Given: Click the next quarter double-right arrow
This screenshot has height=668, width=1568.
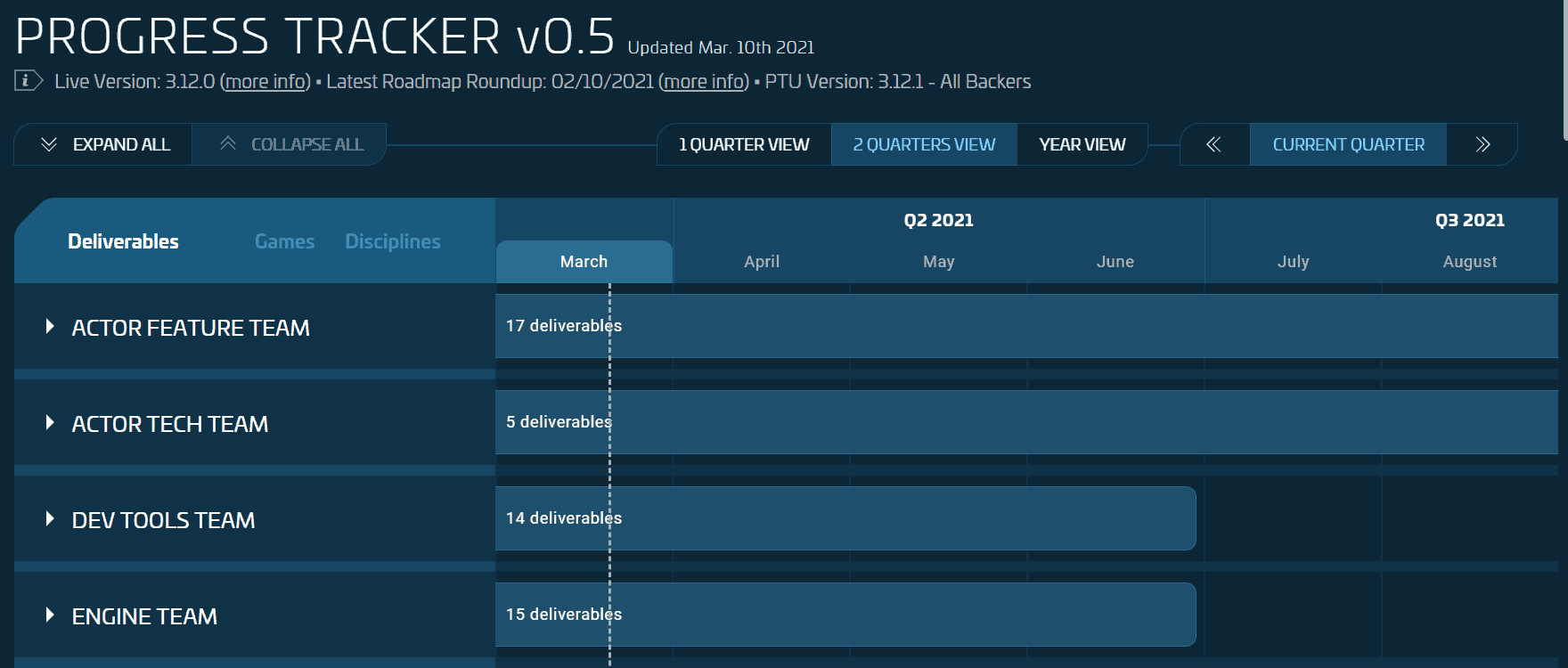Looking at the screenshot, I should pos(1482,144).
